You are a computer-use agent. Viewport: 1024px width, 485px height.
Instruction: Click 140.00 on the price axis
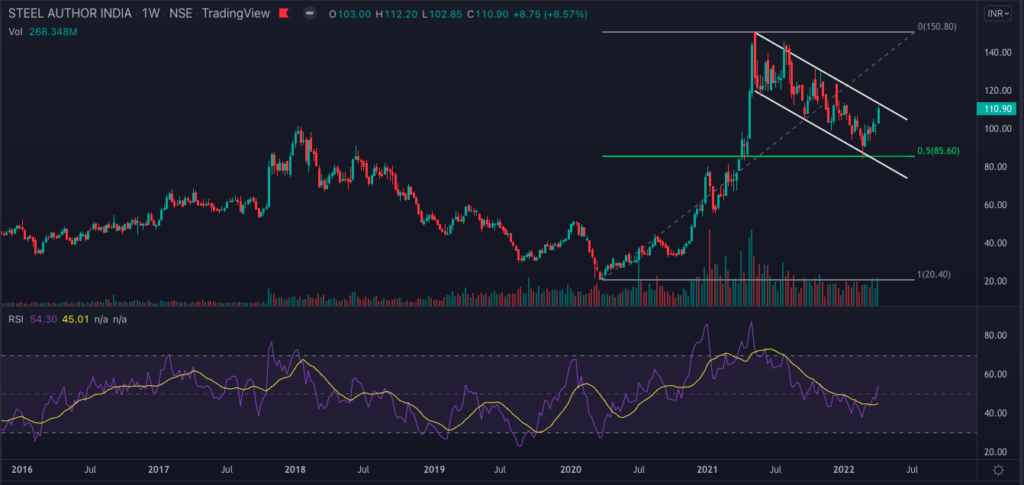coord(996,52)
